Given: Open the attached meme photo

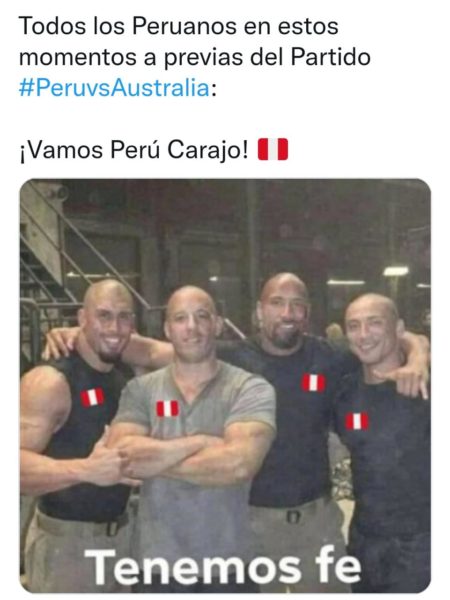Looking at the screenshot, I should coord(225,386).
